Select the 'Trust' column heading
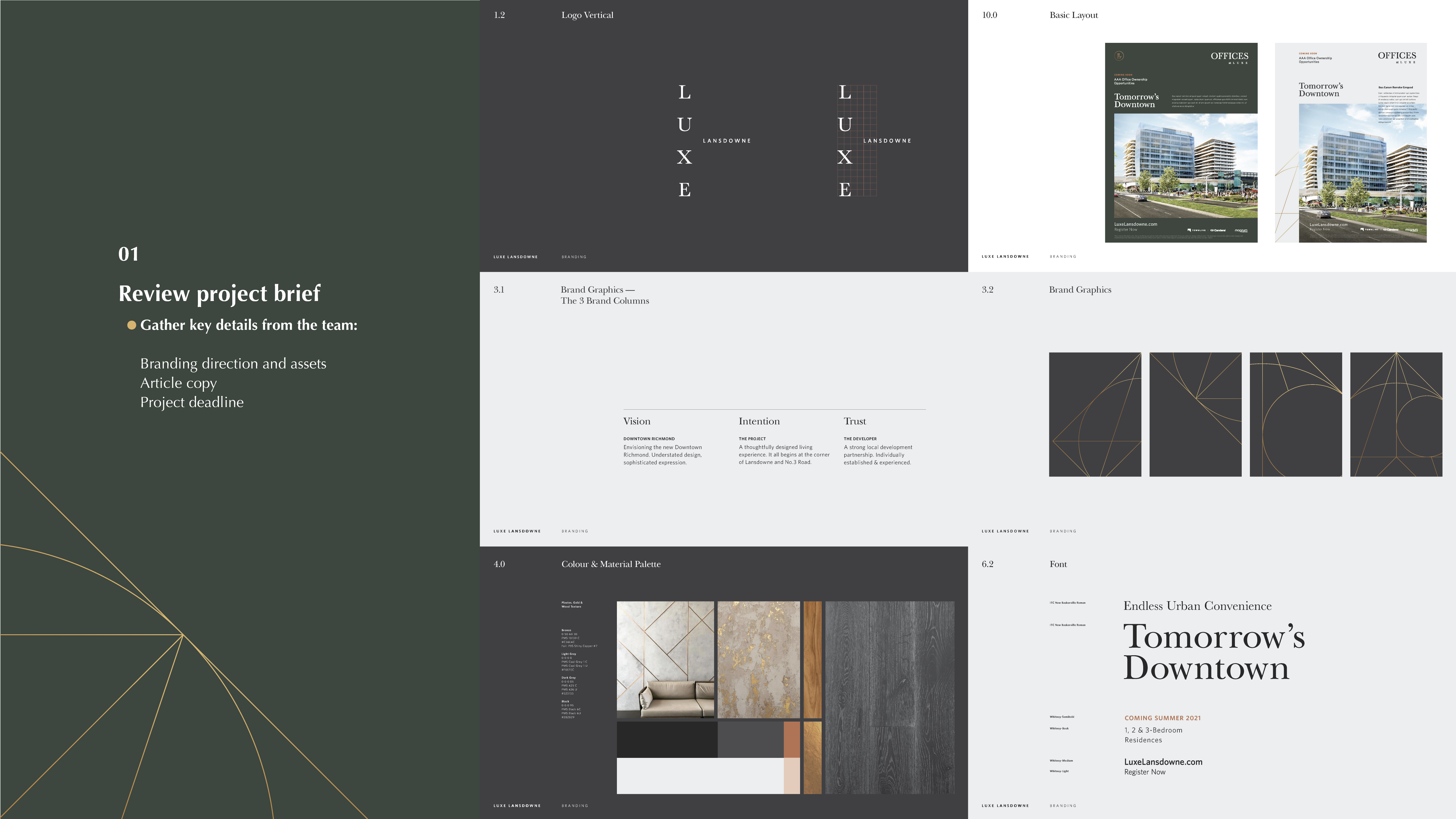 tap(855, 421)
